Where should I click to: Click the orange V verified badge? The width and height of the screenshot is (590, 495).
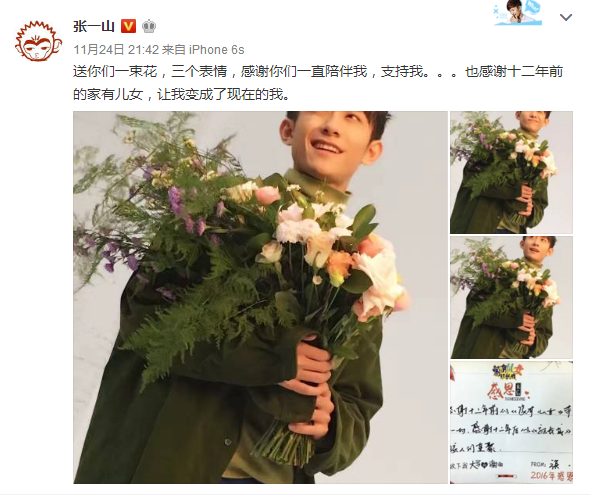coord(128,26)
